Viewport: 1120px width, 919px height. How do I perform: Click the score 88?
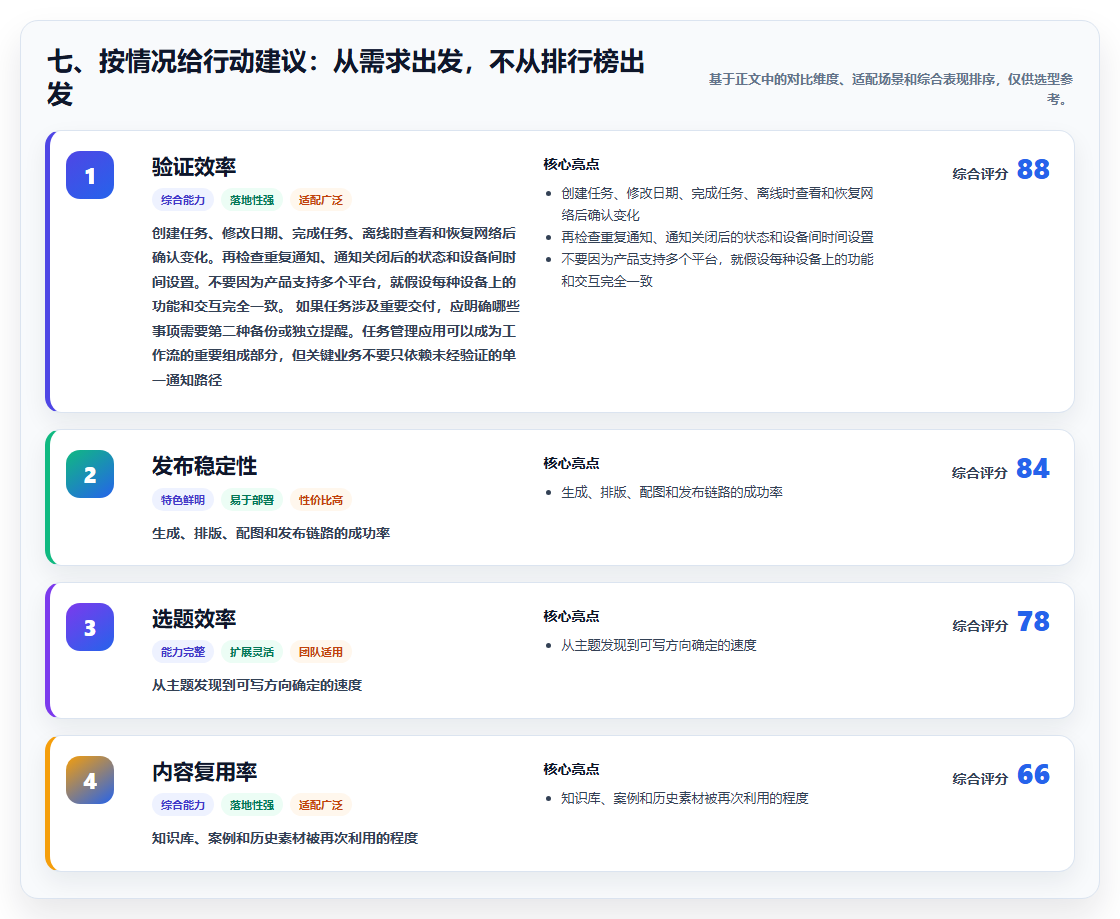tap(1033, 169)
